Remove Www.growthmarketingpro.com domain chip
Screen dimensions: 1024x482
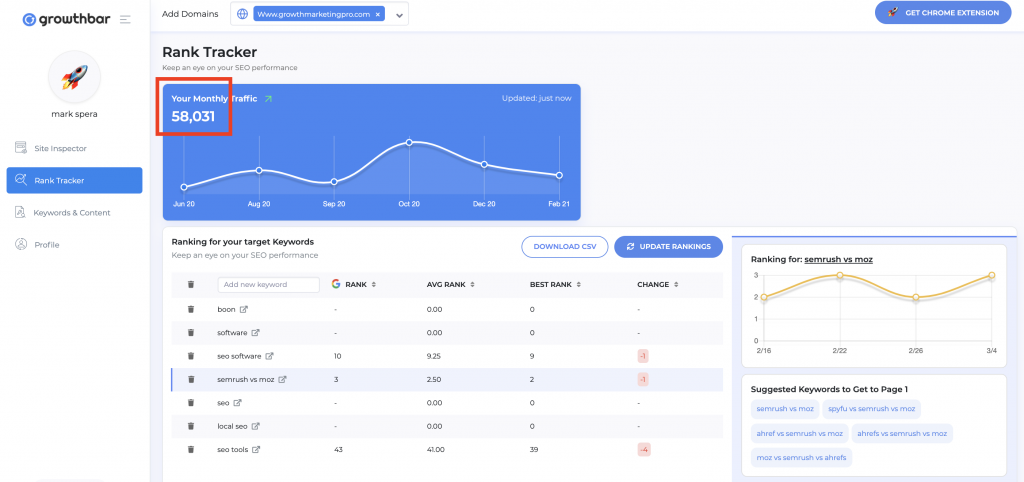pyautogui.click(x=377, y=14)
